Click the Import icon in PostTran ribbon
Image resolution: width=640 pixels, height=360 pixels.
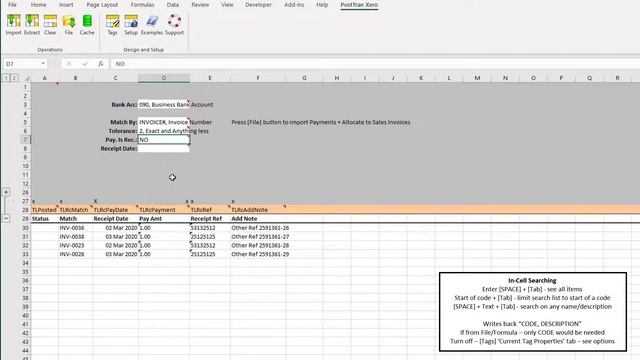13,25
